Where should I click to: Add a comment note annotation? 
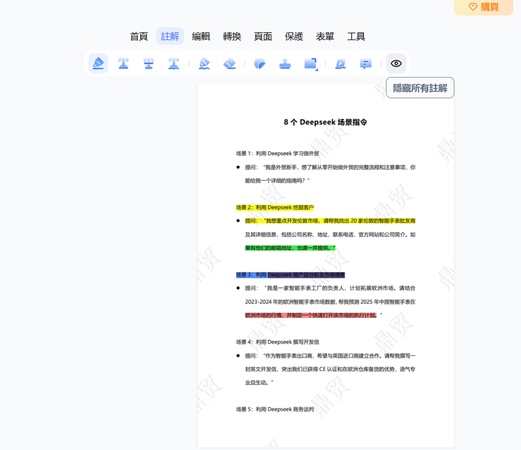(366, 63)
